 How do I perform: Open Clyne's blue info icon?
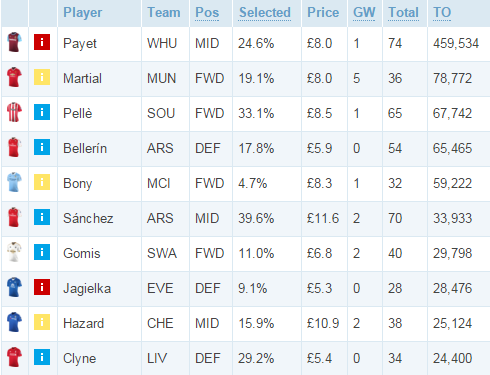click(x=42, y=357)
